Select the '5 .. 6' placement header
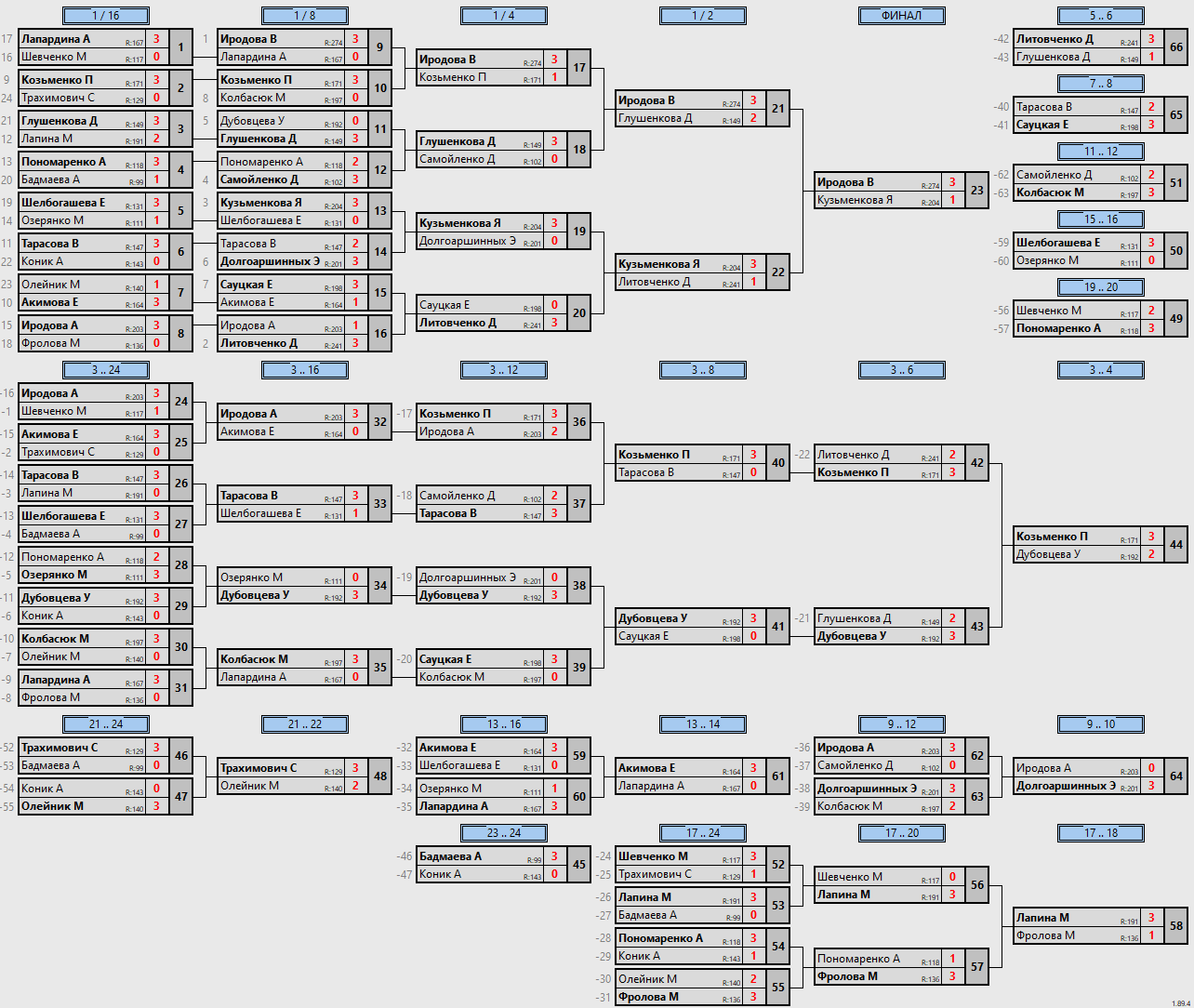Image resolution: width=1194 pixels, height=1008 pixels. pos(1101,16)
